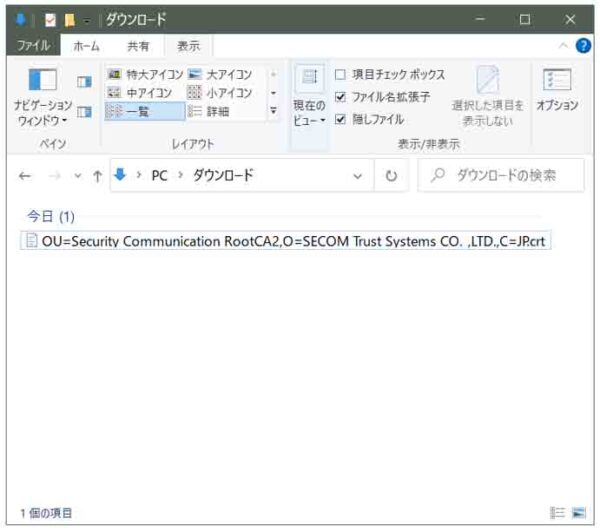Select extra large icons (特大アイコン) layout
Screen dimensions: 600x531
pos(145,75)
